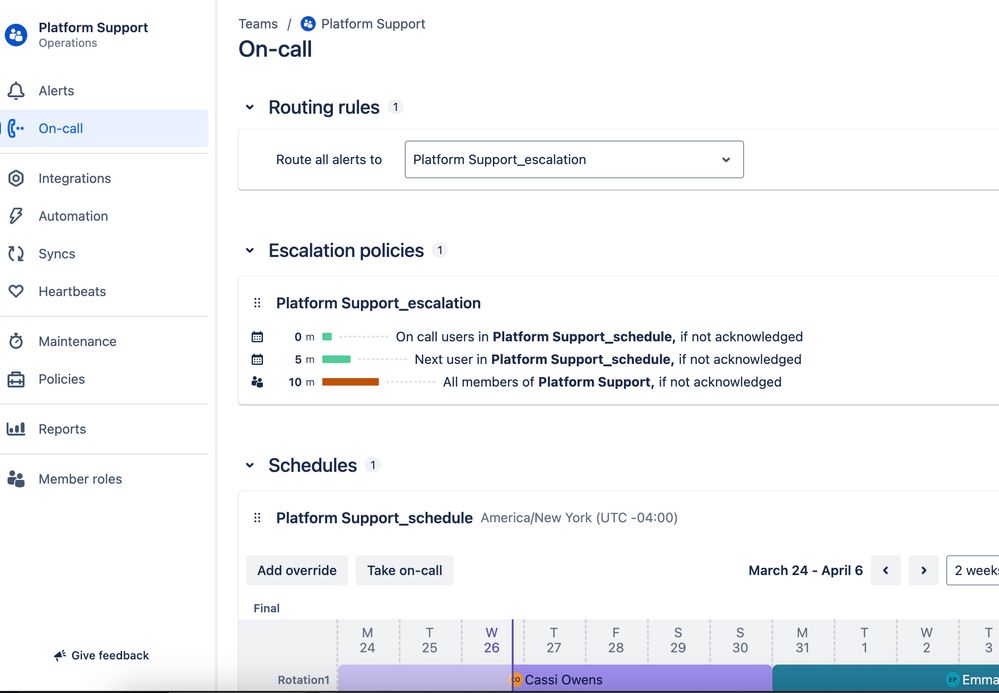Collapse the Schedules section
The image size is (999, 693).
250,465
